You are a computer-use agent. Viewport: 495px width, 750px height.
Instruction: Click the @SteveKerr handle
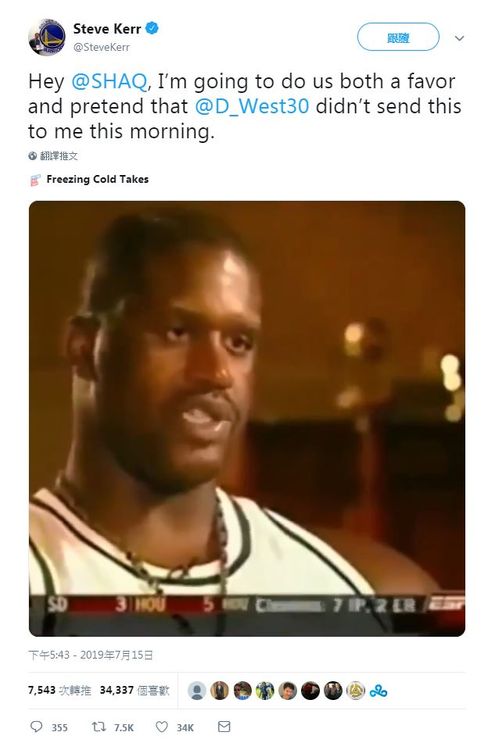[101, 47]
